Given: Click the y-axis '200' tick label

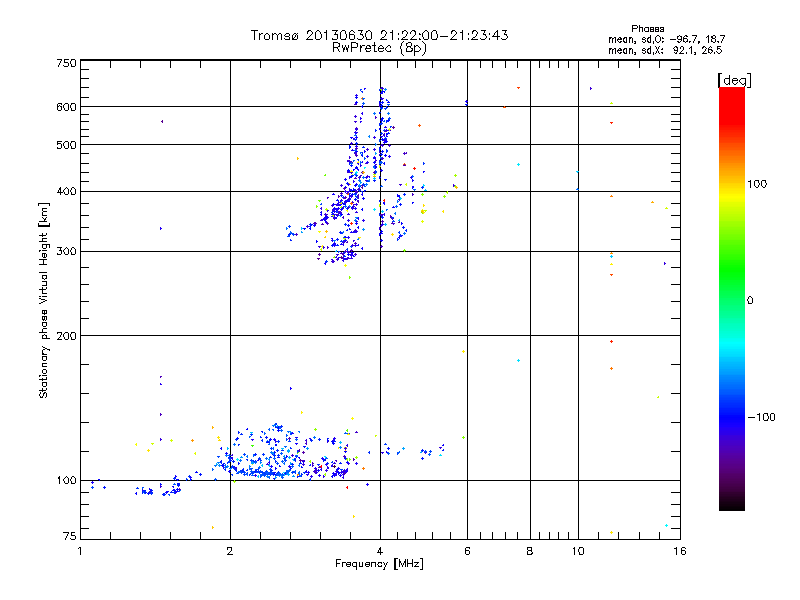Looking at the screenshot, I should click(67, 336).
